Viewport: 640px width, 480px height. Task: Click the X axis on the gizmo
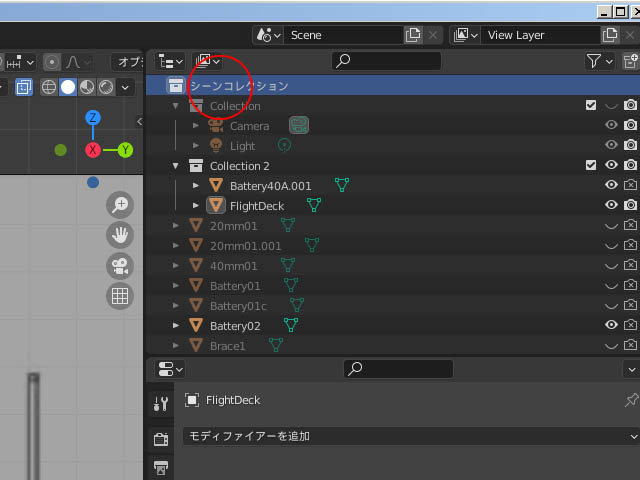click(93, 150)
